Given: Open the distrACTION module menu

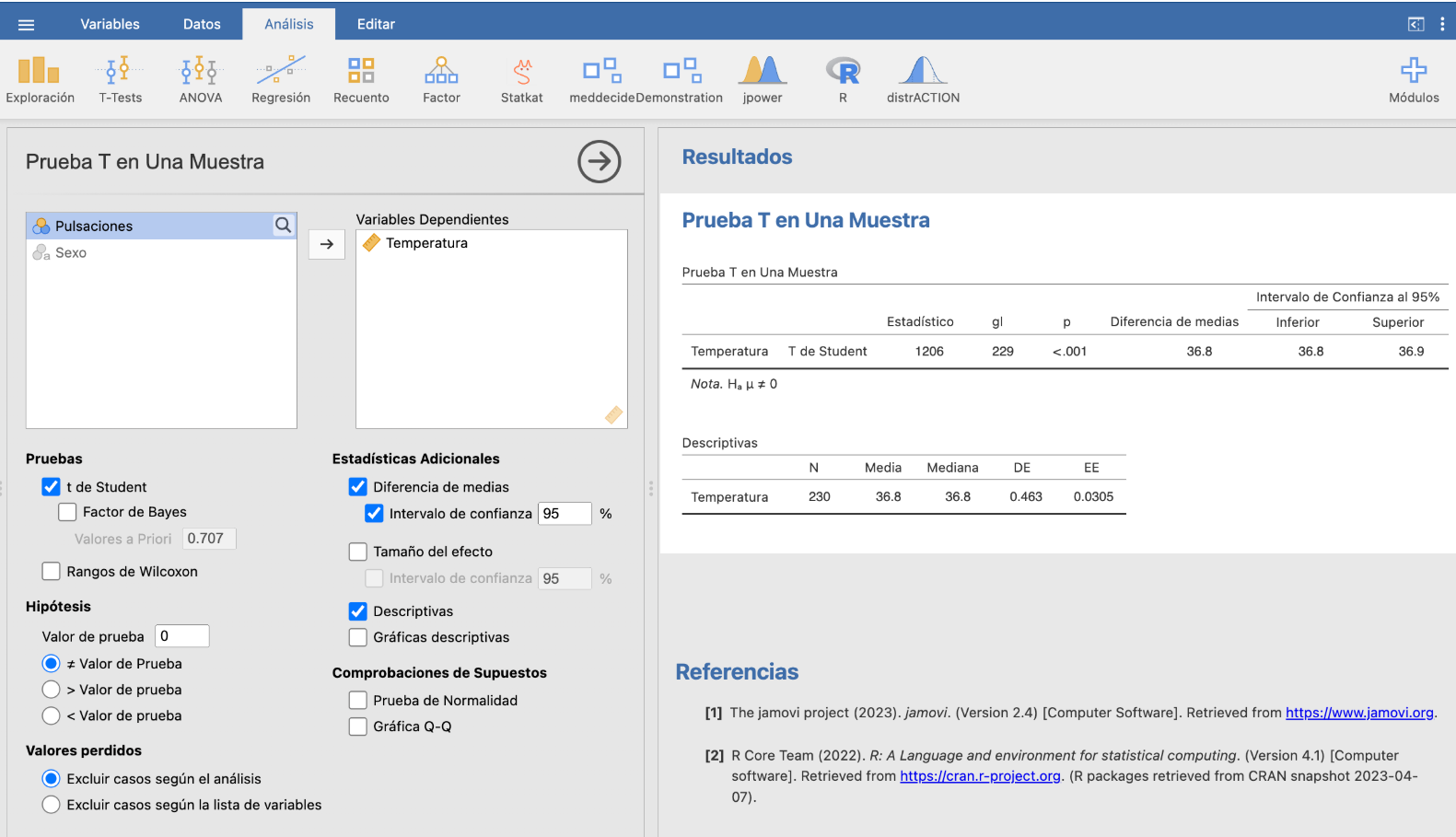Looking at the screenshot, I should tap(923, 79).
